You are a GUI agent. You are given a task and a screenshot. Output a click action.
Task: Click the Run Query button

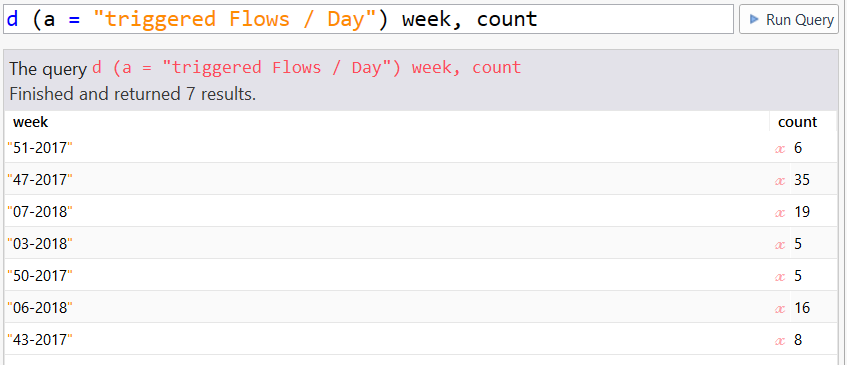[x=788, y=20]
